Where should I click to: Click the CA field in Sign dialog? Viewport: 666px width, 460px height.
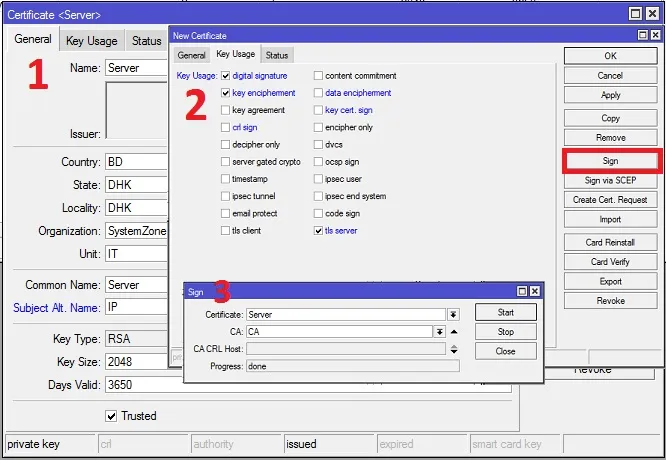click(340, 332)
